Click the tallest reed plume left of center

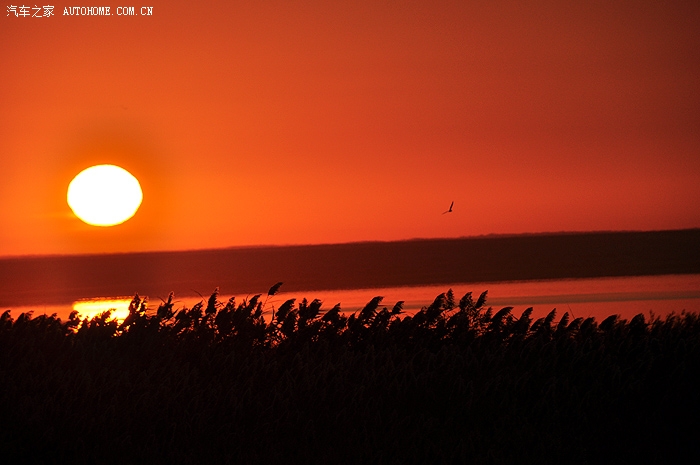pyautogui.click(x=273, y=290)
